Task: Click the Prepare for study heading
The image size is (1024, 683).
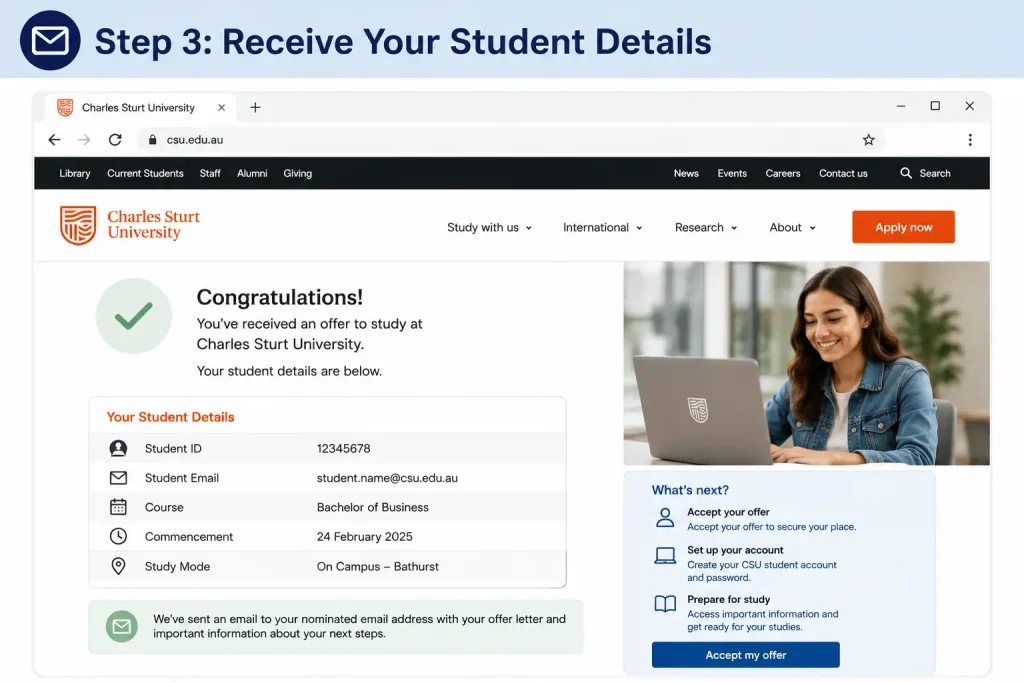Action: click(x=728, y=599)
